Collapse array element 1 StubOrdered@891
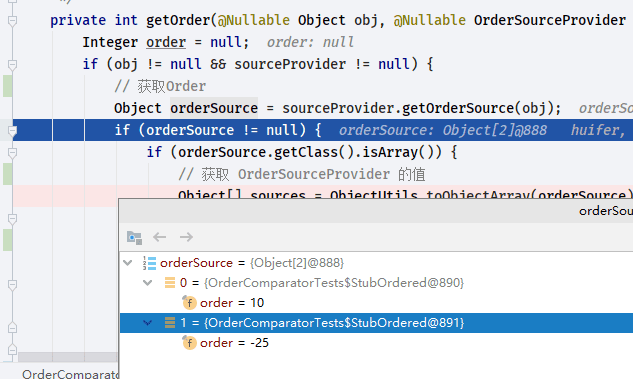 coord(148,322)
